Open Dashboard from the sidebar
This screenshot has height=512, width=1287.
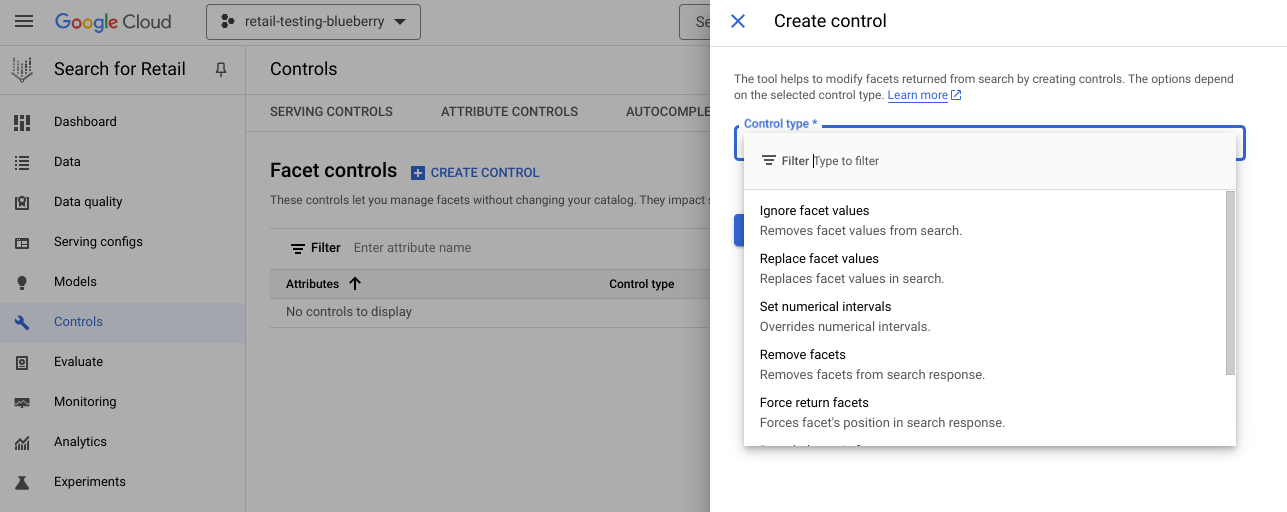point(85,122)
